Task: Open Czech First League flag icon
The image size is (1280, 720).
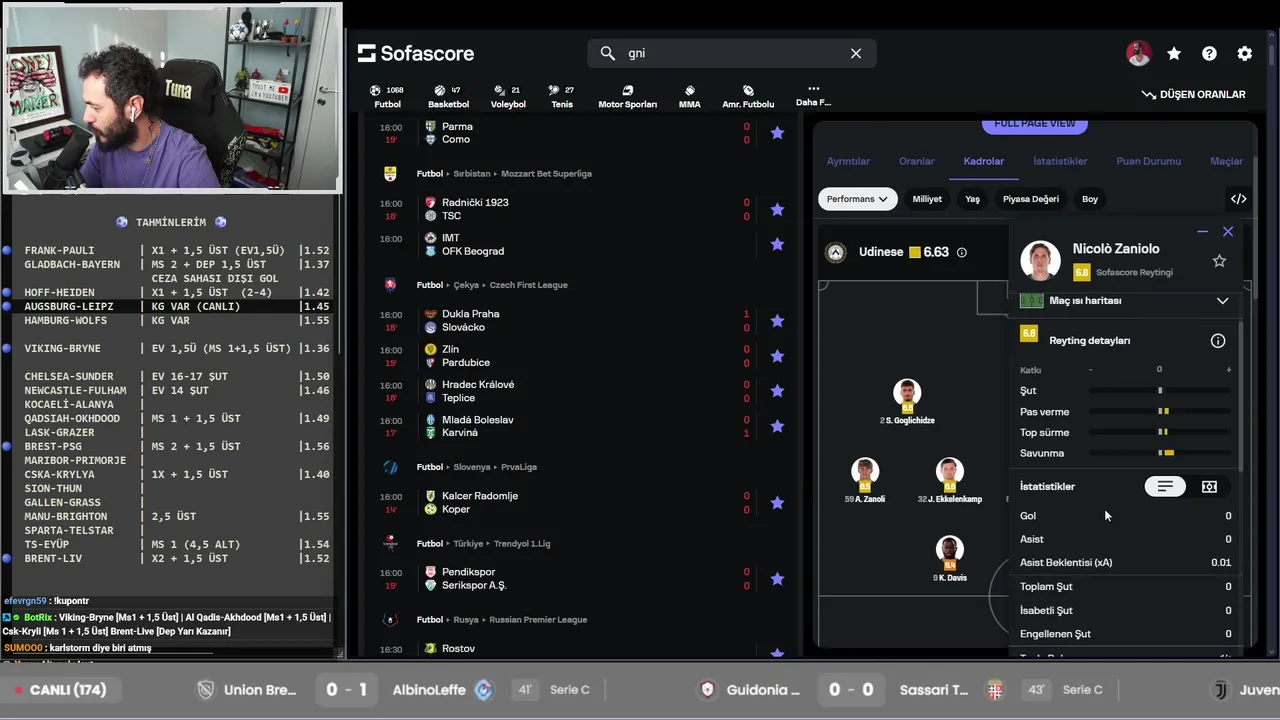Action: (x=390, y=285)
